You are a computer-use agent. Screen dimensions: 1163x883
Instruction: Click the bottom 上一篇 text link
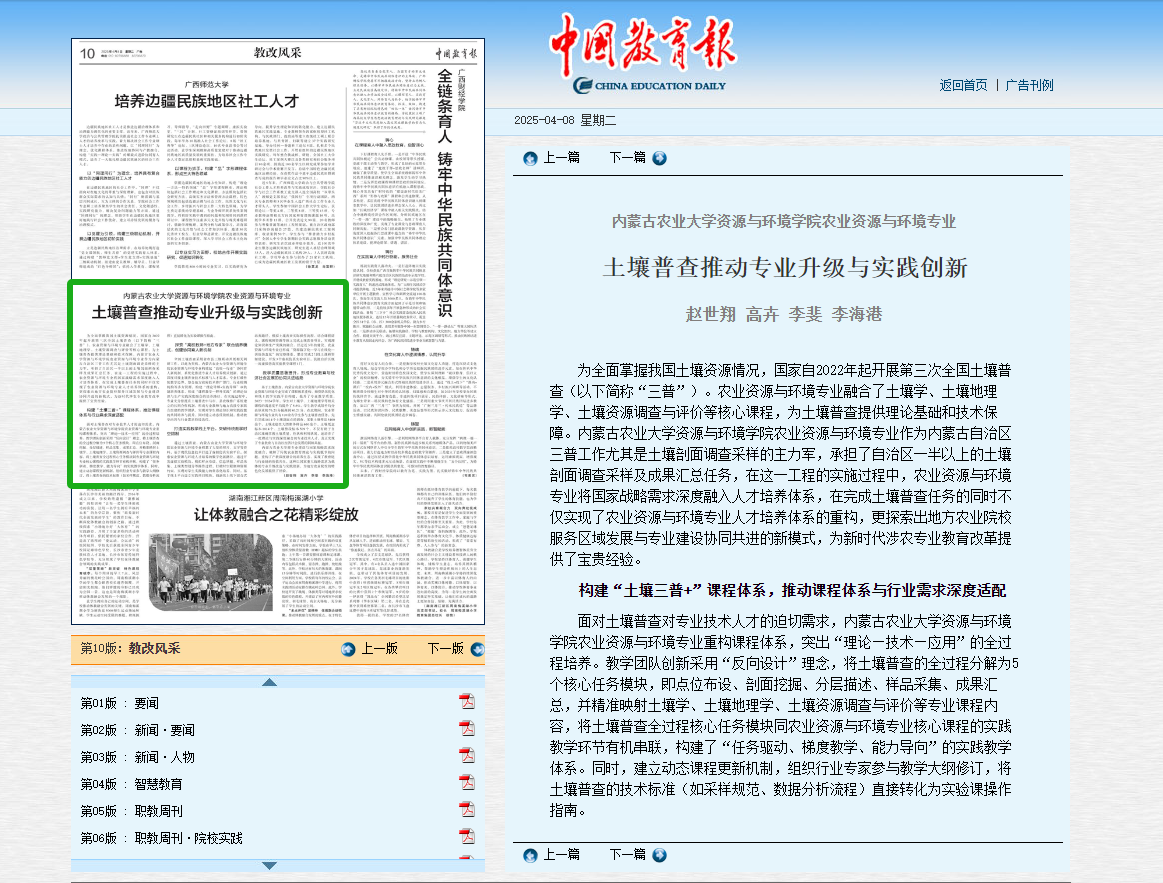[561, 855]
